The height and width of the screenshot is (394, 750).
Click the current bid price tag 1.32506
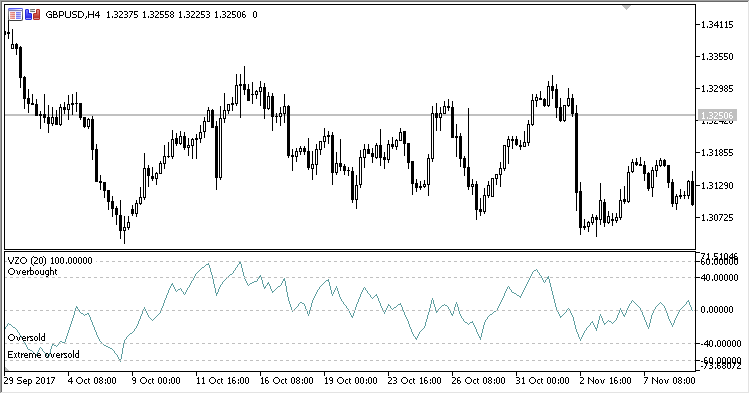click(x=717, y=115)
